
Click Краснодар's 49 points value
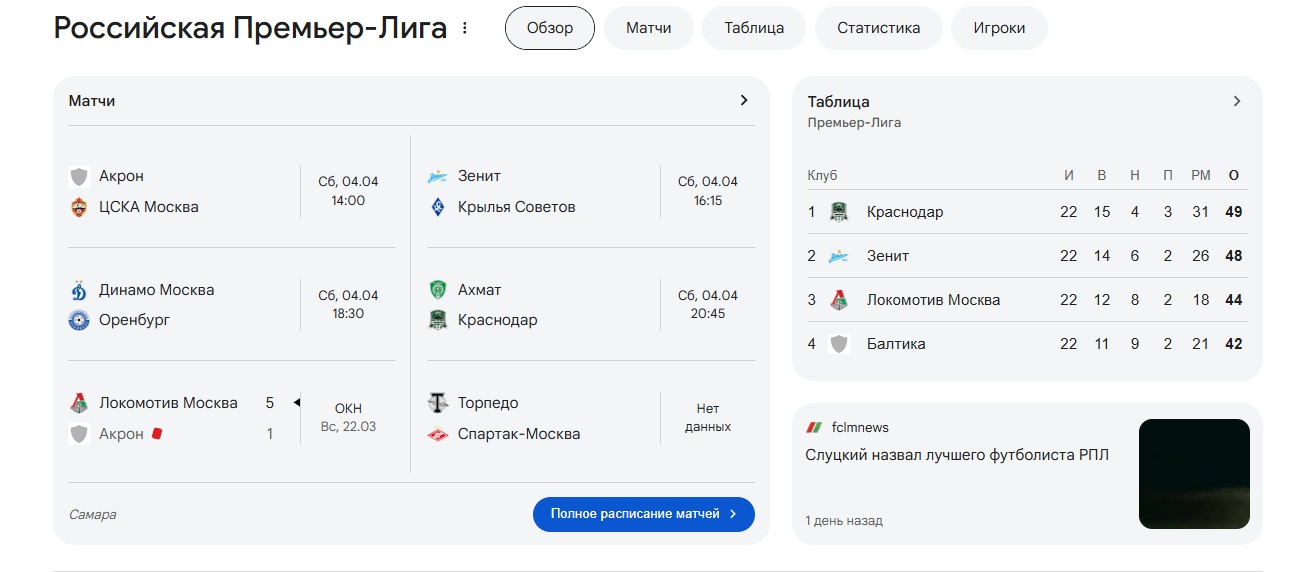tap(1234, 212)
